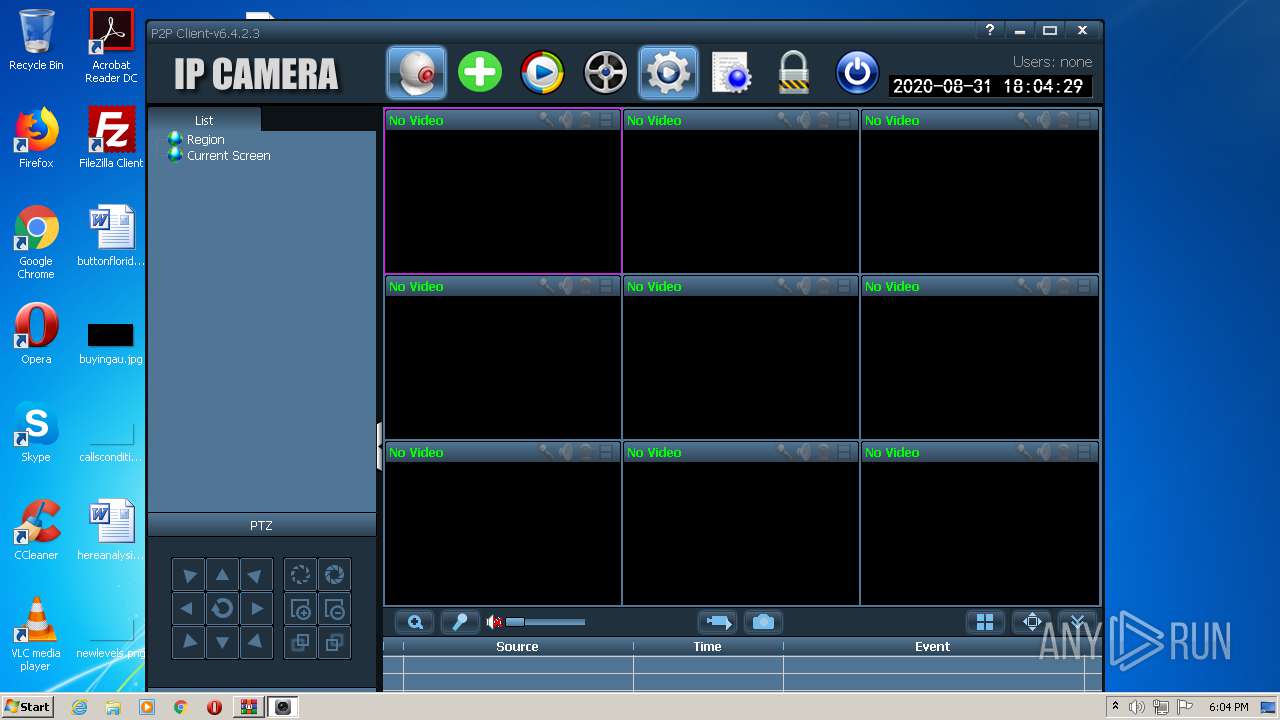Screen dimensions: 1280x720
Task: Move PTZ camera diagonally down-right
Action: [256, 642]
